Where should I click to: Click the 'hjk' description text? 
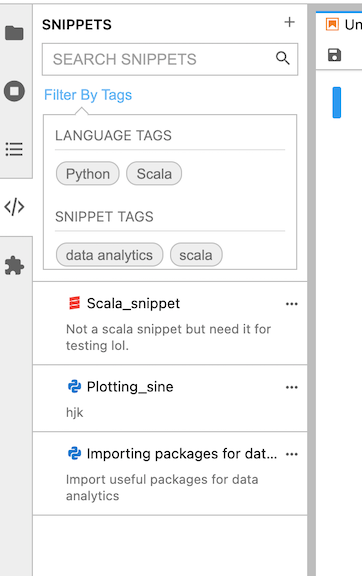75,413
